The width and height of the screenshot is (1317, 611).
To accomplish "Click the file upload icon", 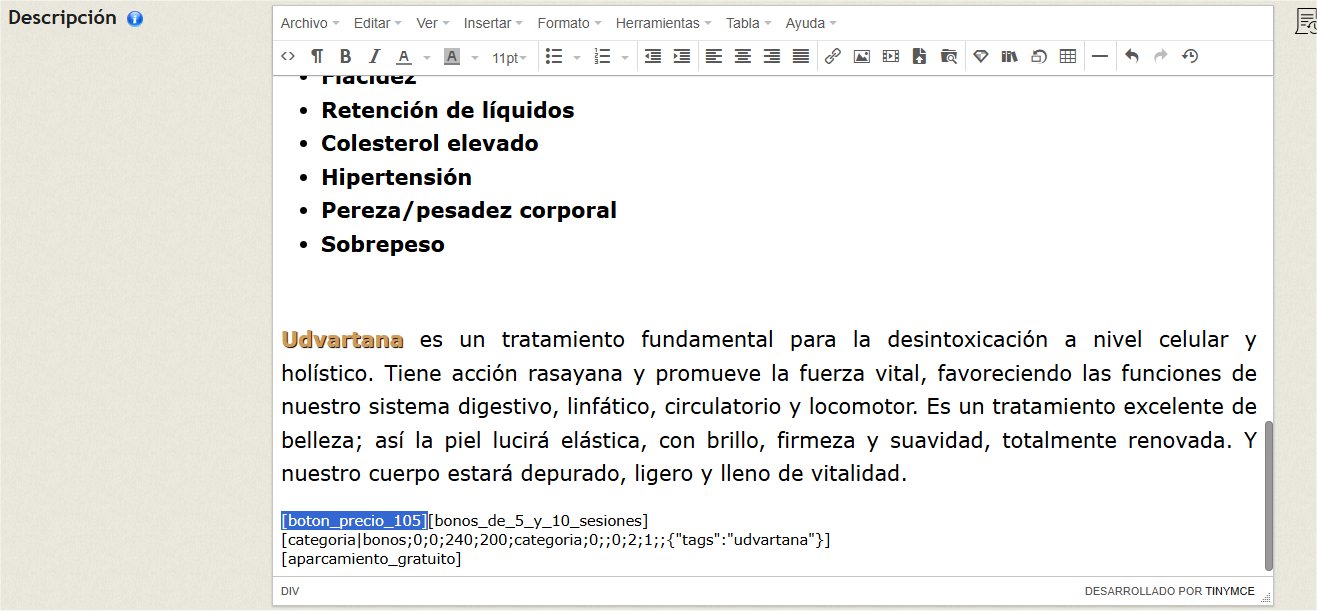I will tap(920, 57).
